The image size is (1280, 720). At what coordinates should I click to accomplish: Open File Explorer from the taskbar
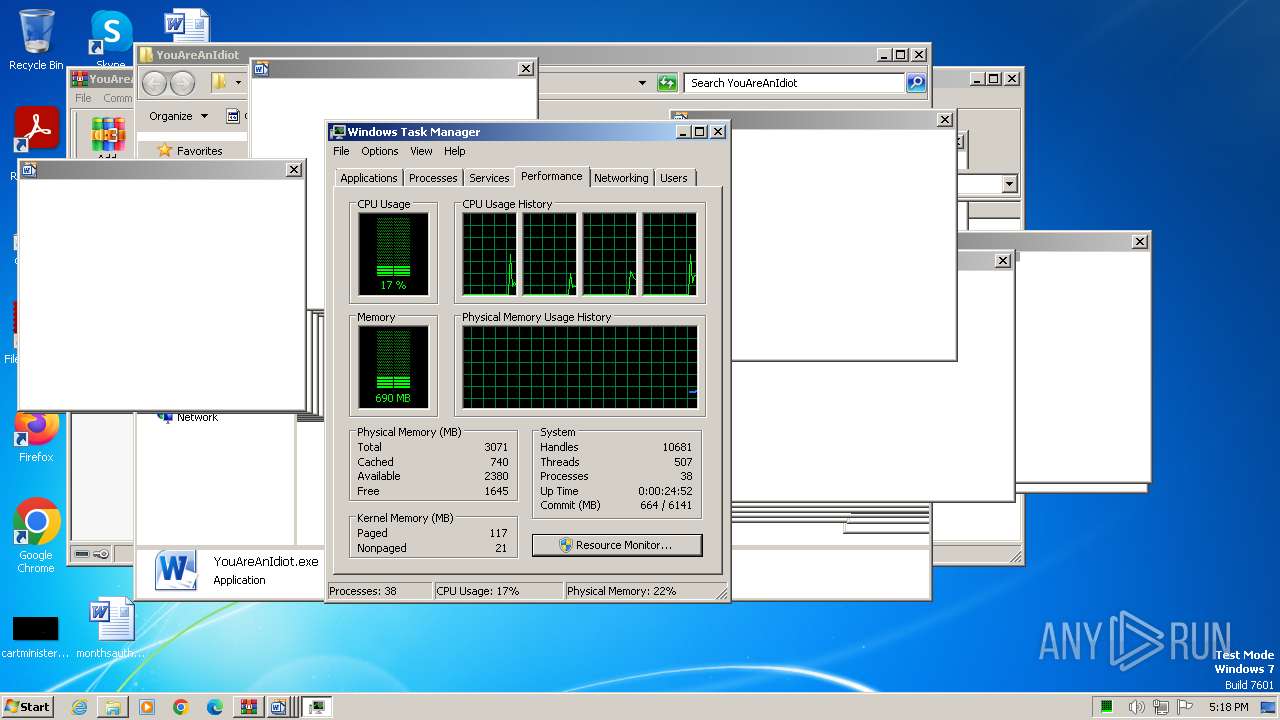(113, 707)
